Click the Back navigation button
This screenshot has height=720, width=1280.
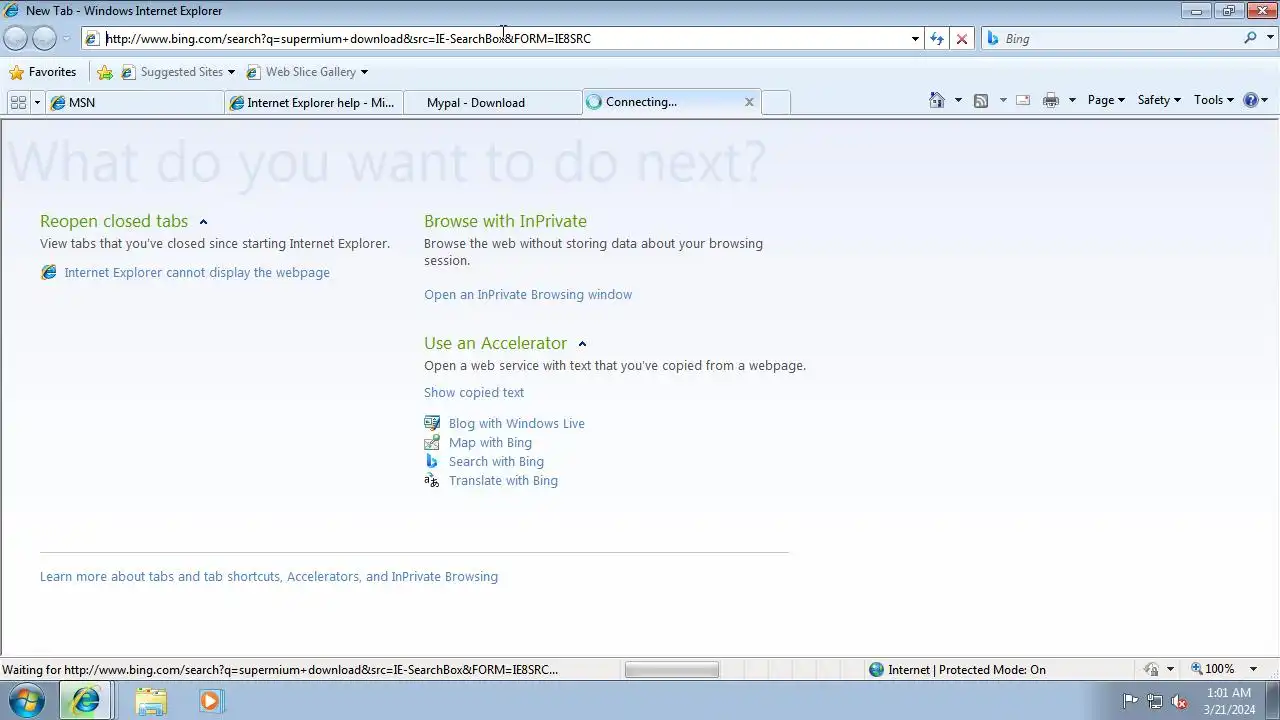coord(15,39)
